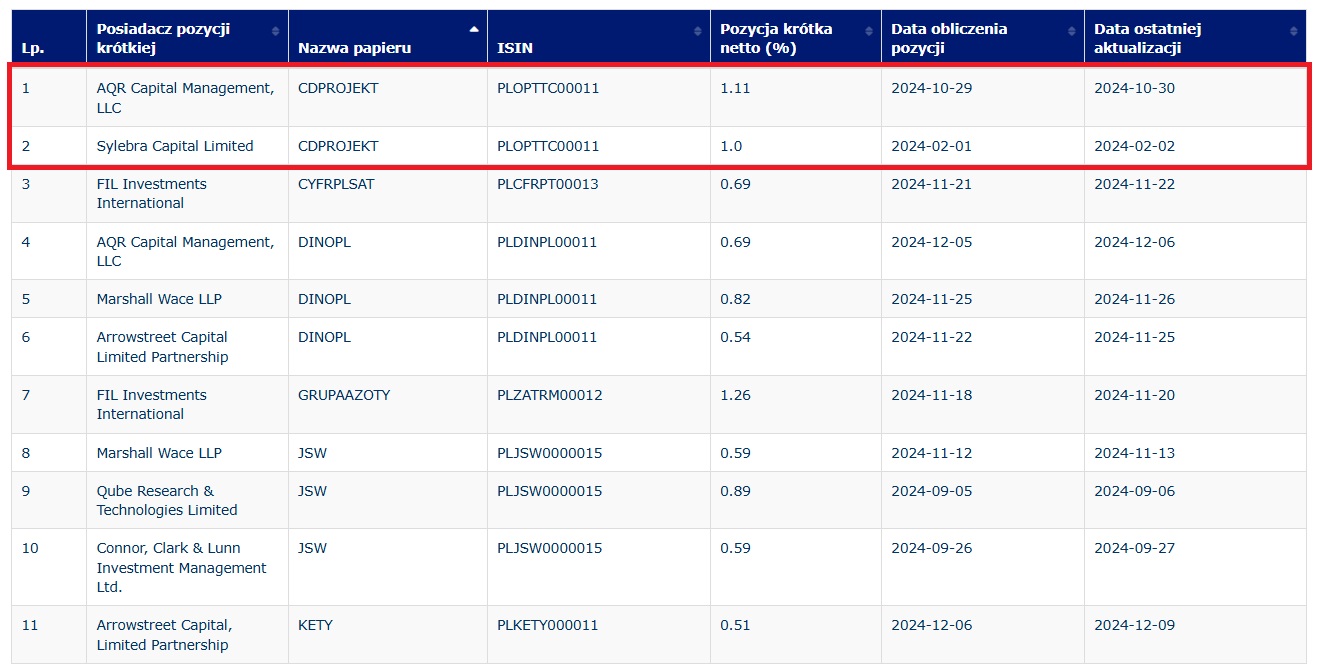This screenshot has width=1324, height=667.
Task: Sort the table by ISIN via its sort arrows
Action: coord(698,32)
